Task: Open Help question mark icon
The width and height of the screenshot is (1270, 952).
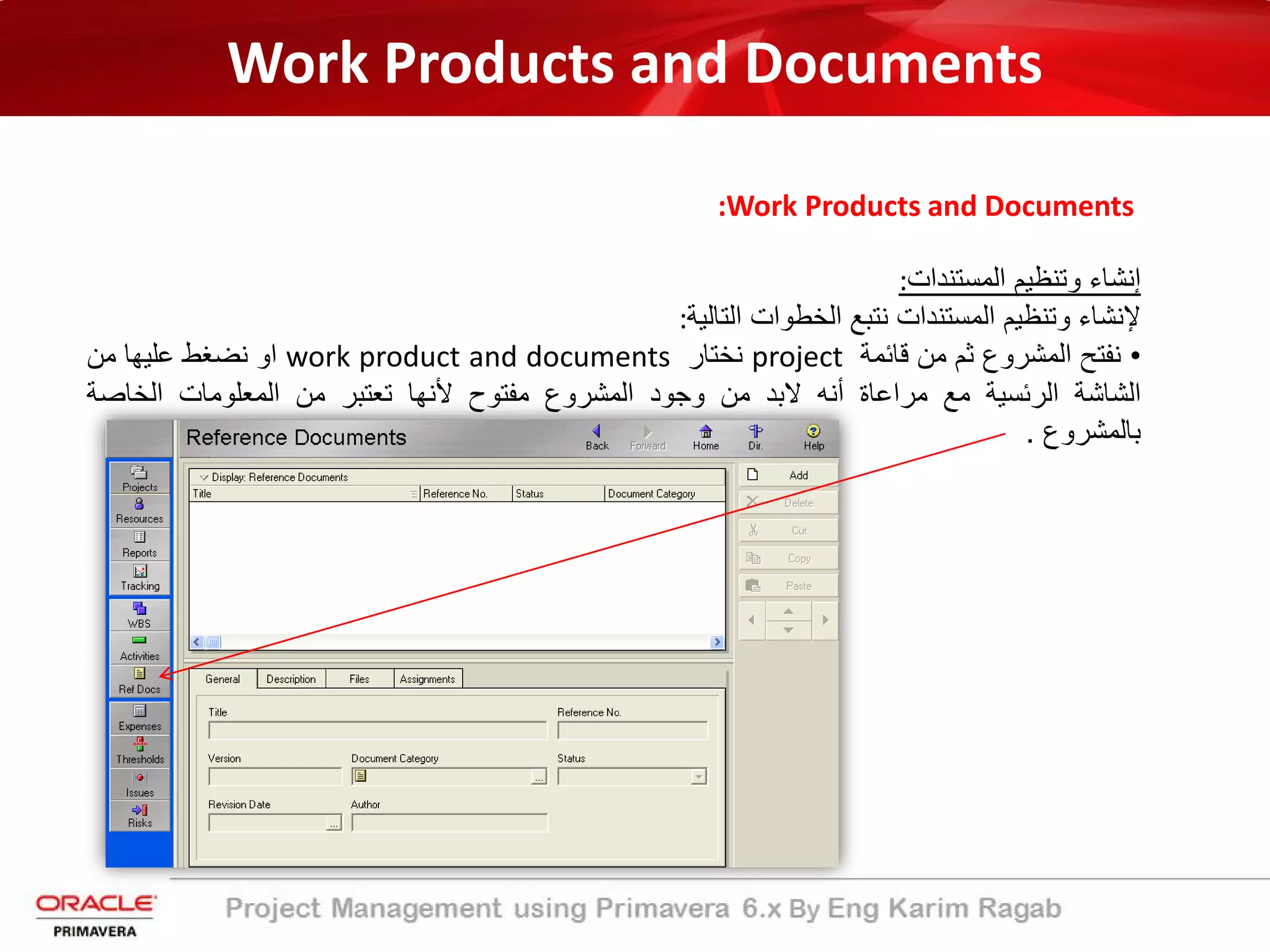Action: click(x=814, y=438)
